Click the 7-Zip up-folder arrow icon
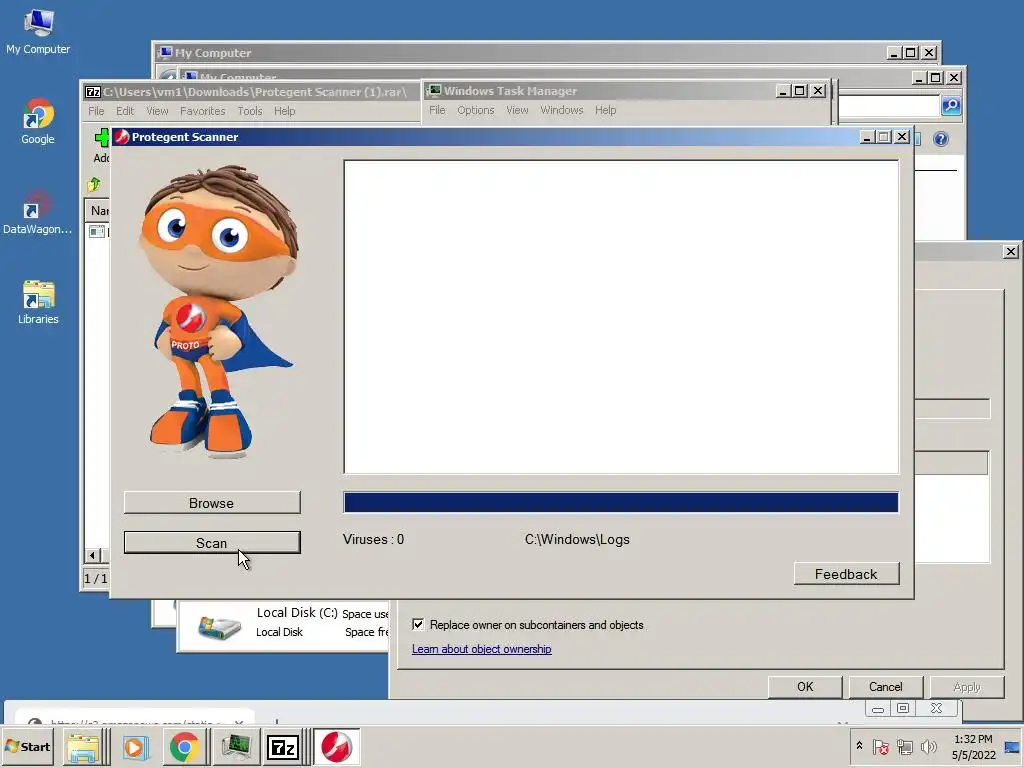 [x=94, y=185]
